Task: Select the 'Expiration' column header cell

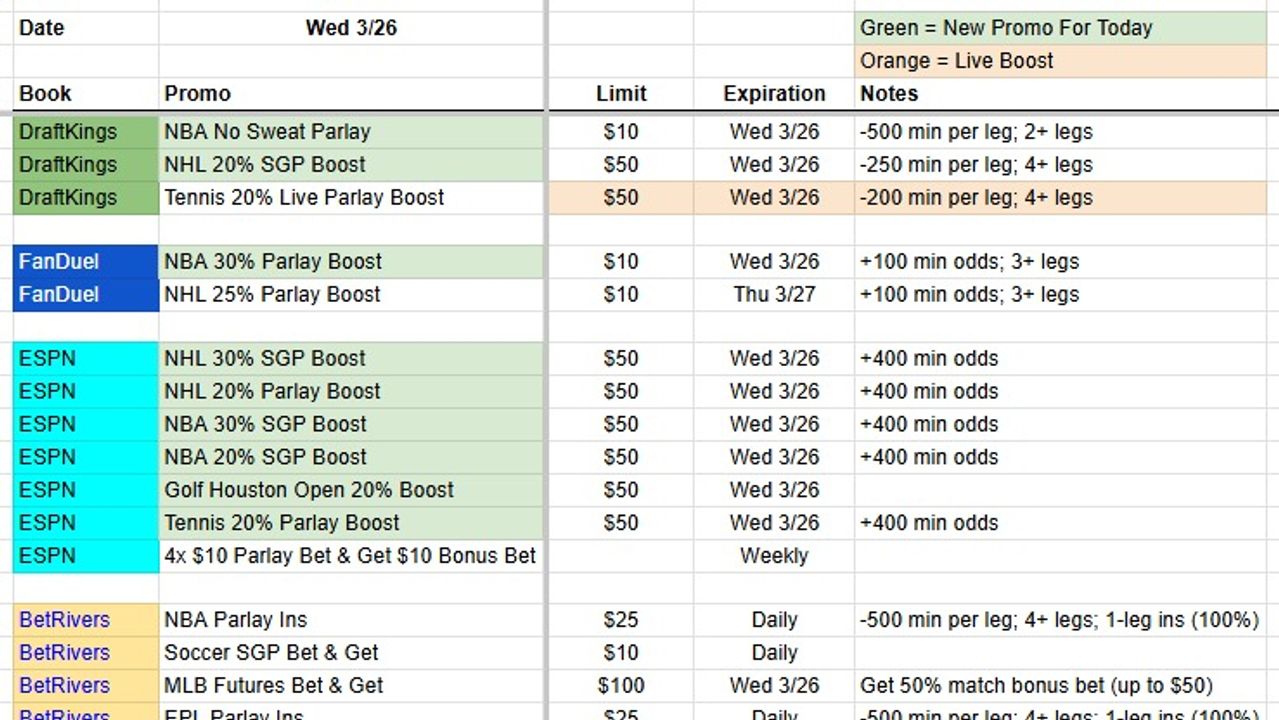Action: coord(774,94)
